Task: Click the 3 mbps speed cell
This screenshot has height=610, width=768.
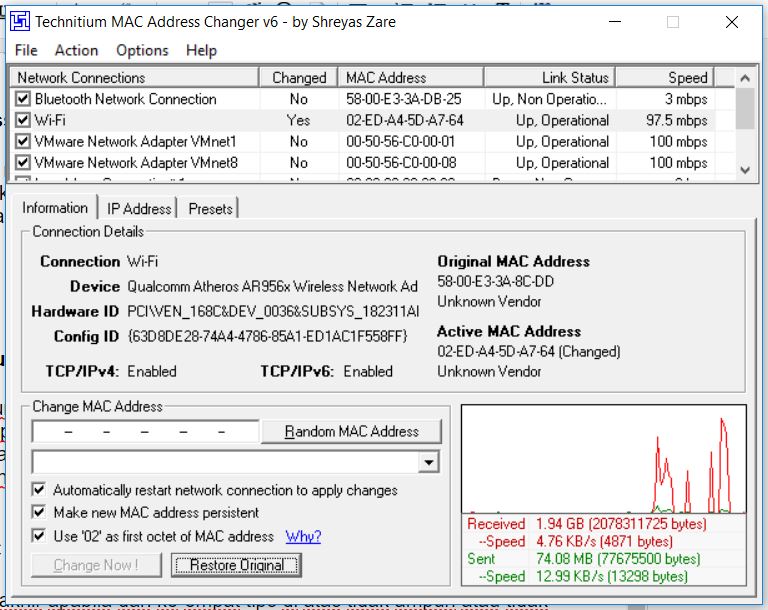Action: click(686, 99)
